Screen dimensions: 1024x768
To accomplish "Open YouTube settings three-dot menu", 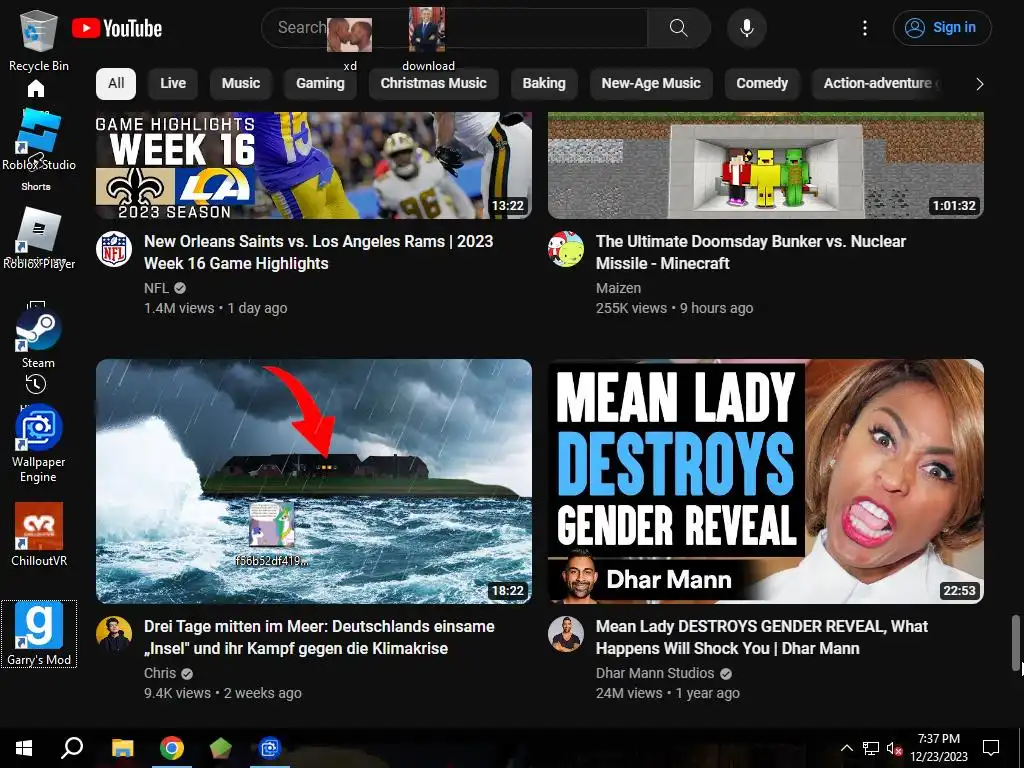I will [865, 28].
